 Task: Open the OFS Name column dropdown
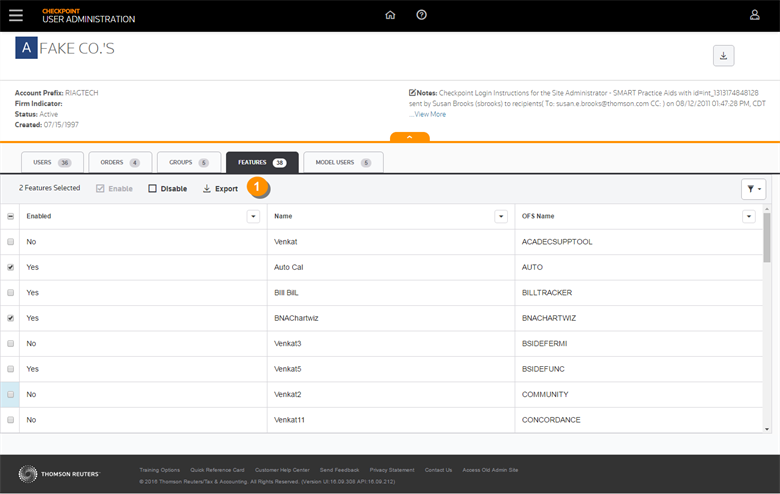coord(748,216)
